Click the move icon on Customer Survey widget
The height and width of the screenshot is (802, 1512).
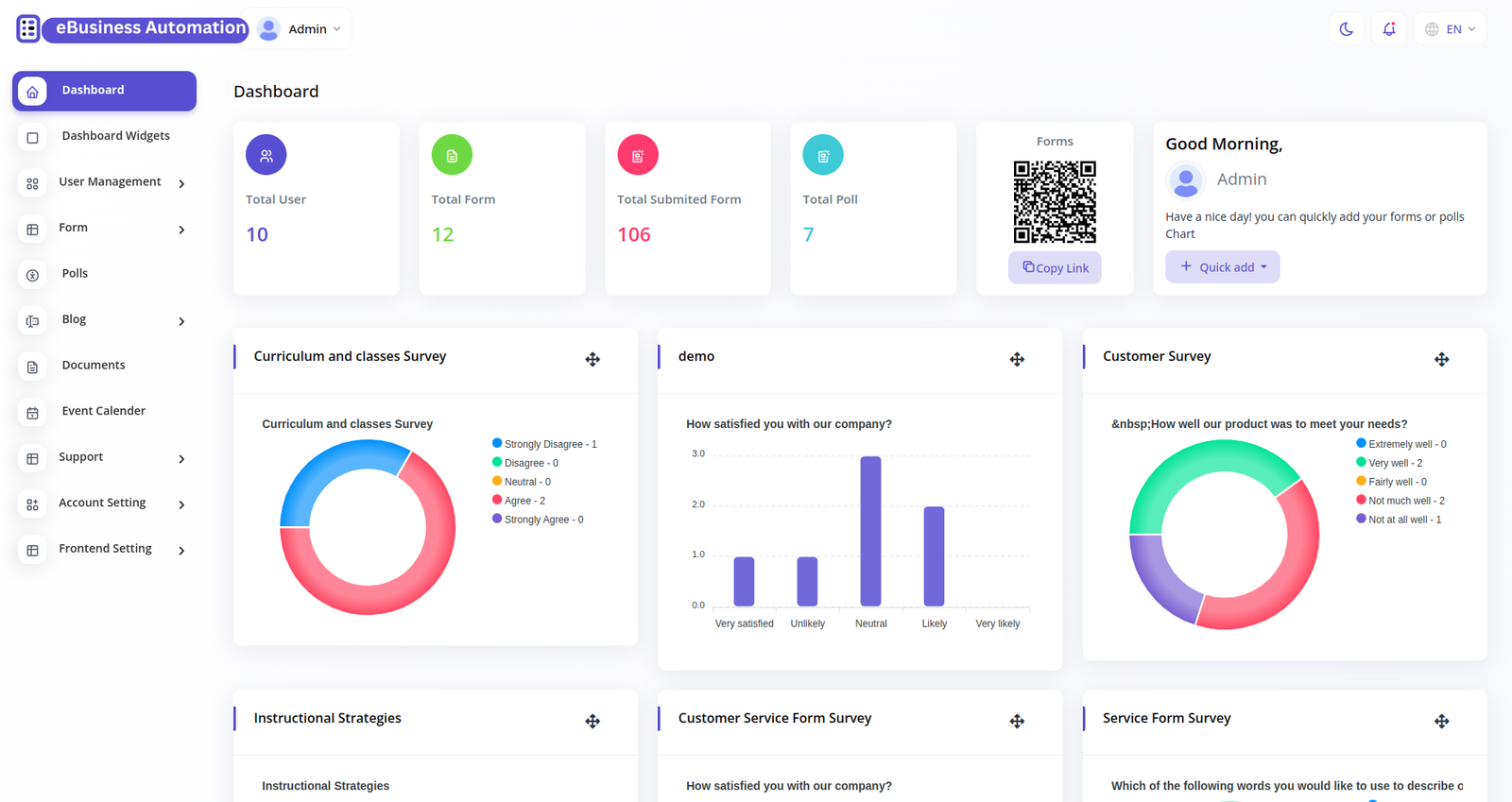[x=1441, y=359]
